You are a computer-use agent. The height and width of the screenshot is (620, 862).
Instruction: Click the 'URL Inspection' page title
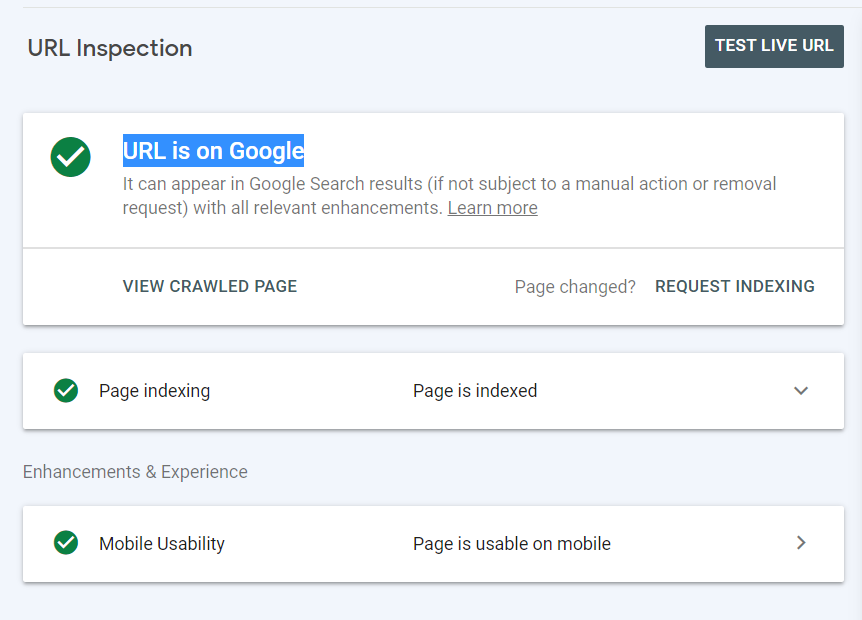click(110, 48)
